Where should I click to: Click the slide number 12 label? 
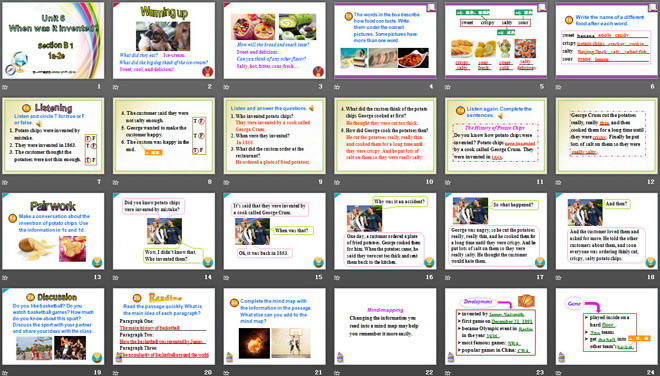651,182
